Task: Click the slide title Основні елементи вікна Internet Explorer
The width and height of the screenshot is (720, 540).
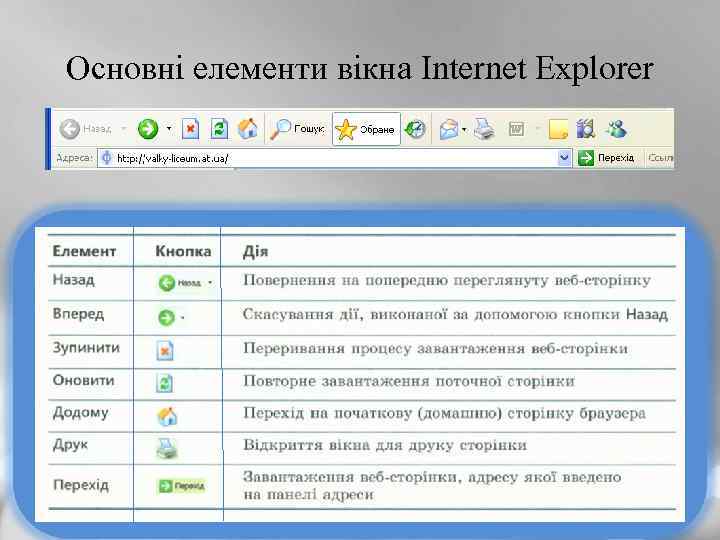Action: coord(360,69)
